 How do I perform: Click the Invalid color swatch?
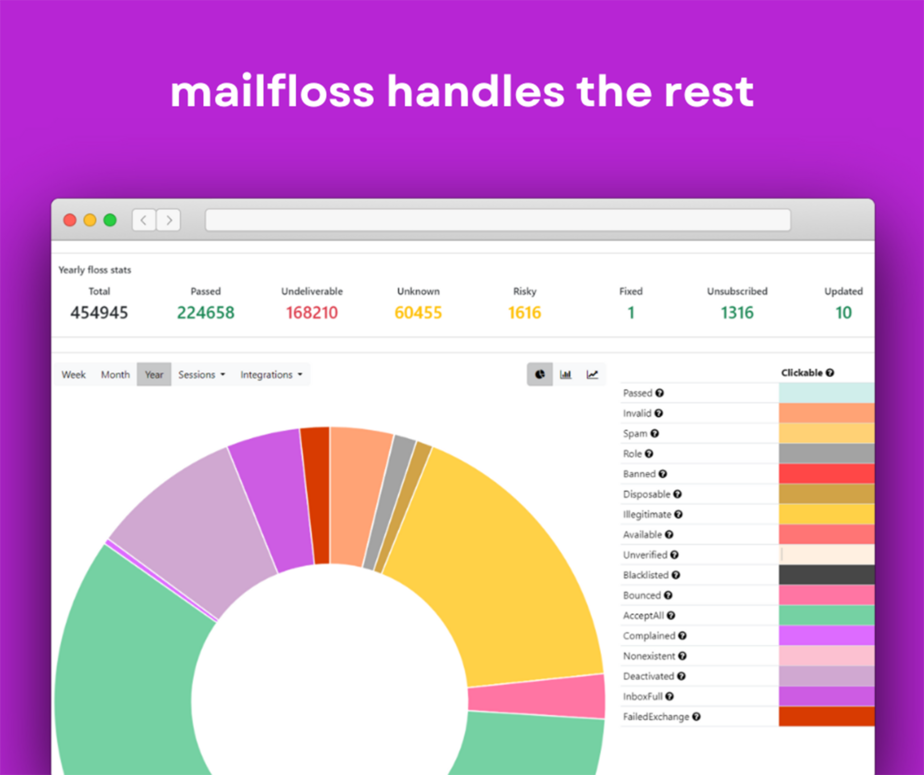click(x=826, y=413)
